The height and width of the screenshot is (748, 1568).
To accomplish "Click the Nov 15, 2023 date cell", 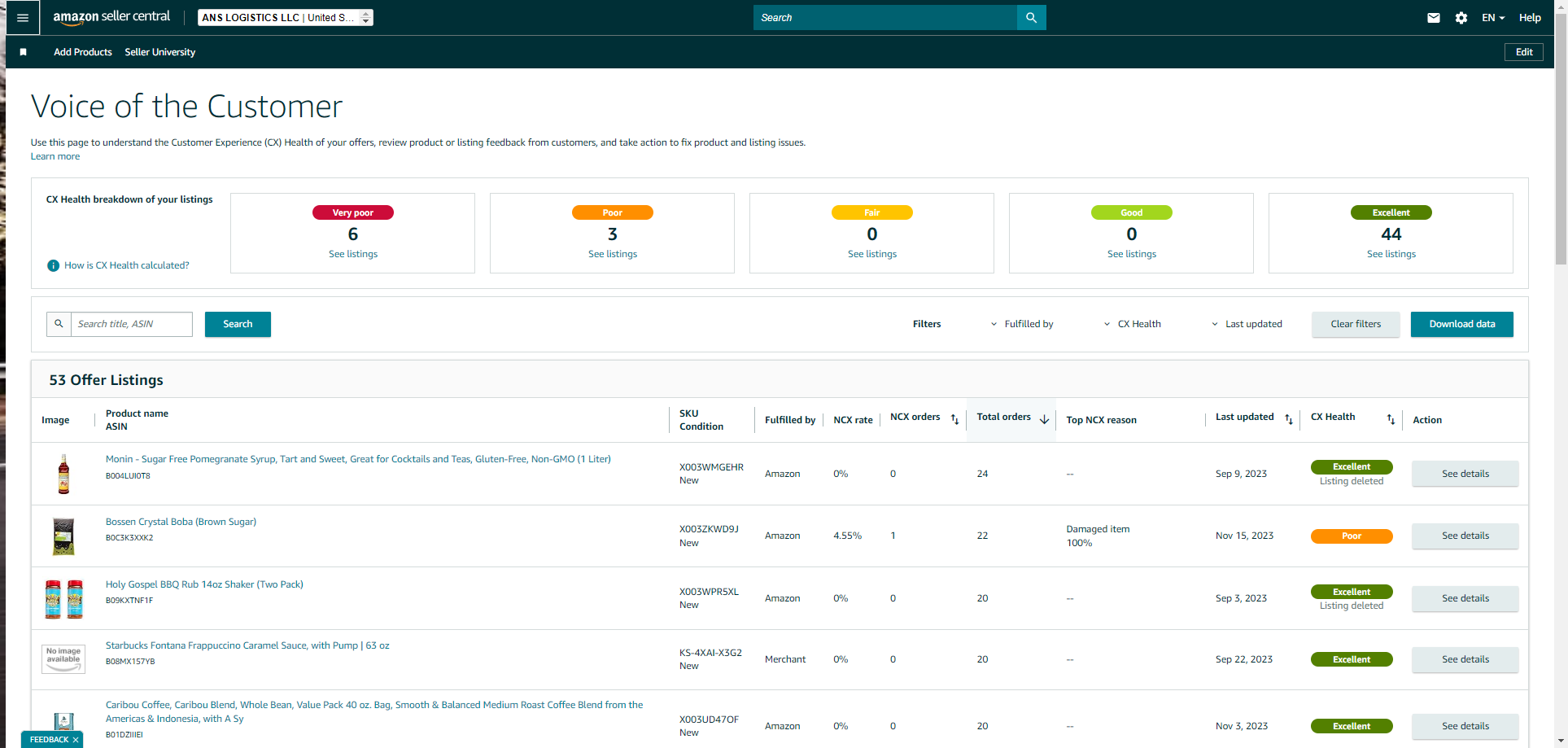I will click(1244, 536).
